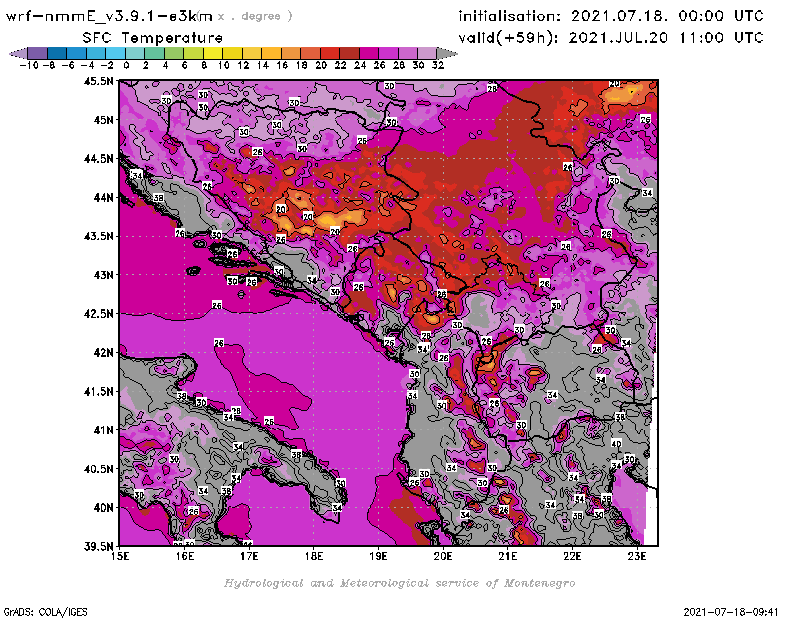800x618 pixels.
Task: Click the gray above-32 legend arrow
Action: 447,53
